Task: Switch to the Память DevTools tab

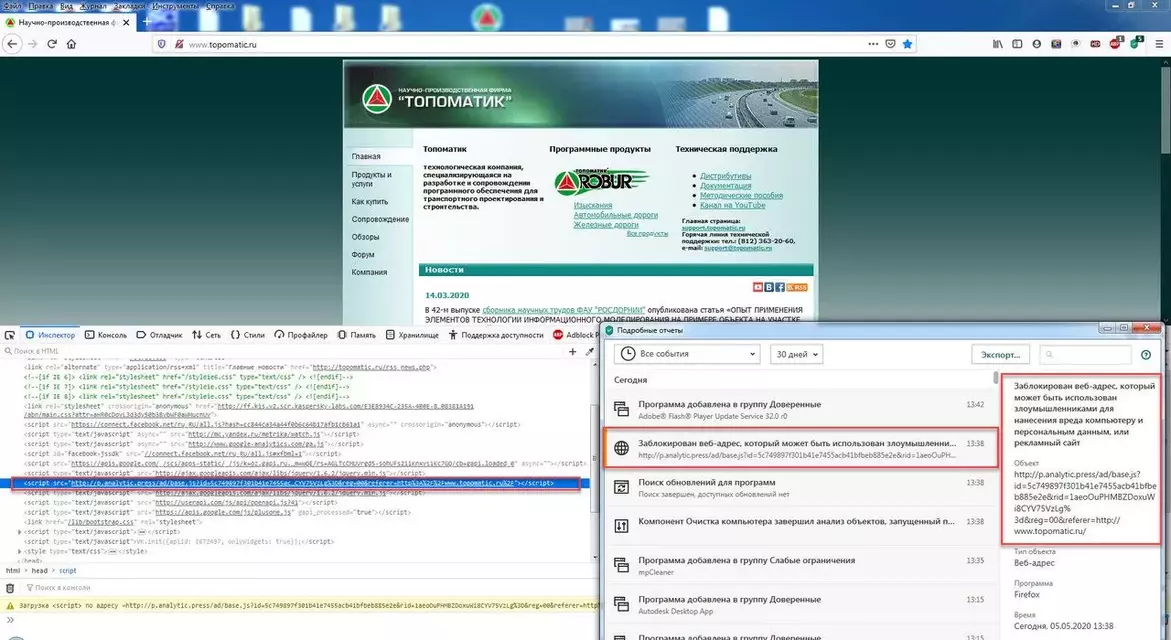Action: coord(356,335)
